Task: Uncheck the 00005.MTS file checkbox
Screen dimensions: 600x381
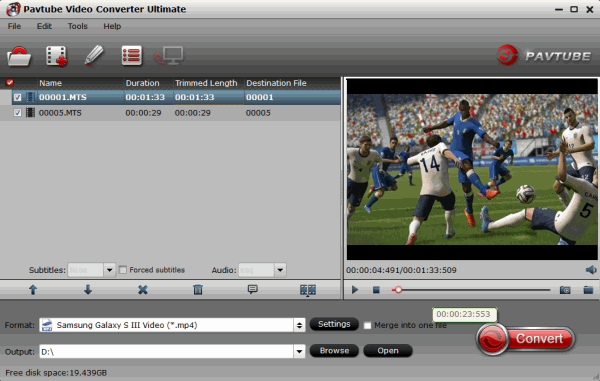Action: pos(17,113)
